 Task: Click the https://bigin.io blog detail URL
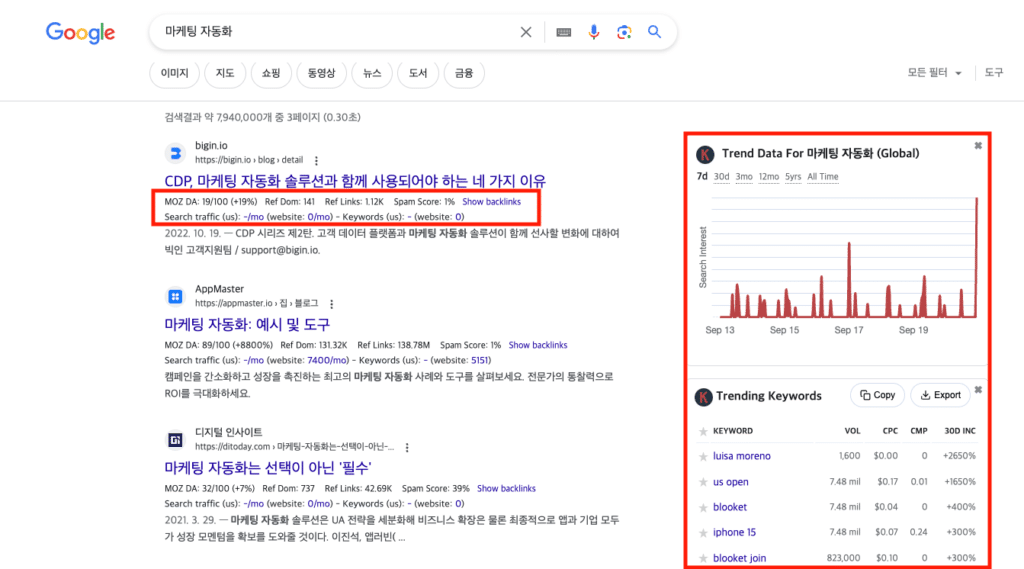click(249, 160)
